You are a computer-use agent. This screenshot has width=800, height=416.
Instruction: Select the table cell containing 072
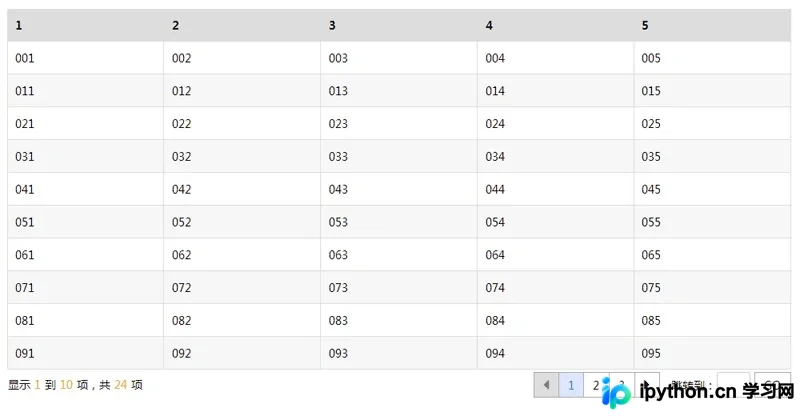tap(242, 287)
